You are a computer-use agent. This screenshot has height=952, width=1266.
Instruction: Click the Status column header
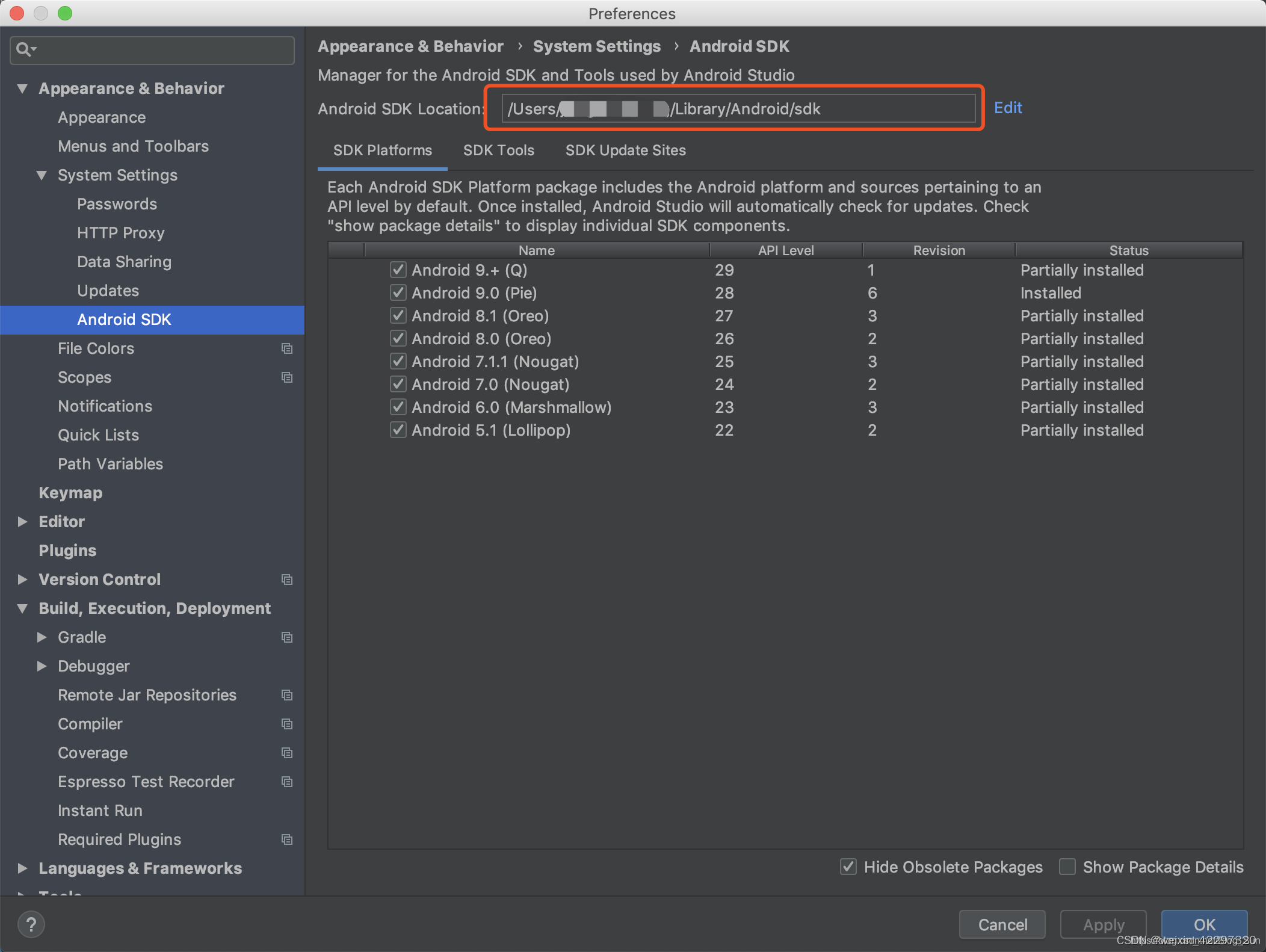[1129, 250]
